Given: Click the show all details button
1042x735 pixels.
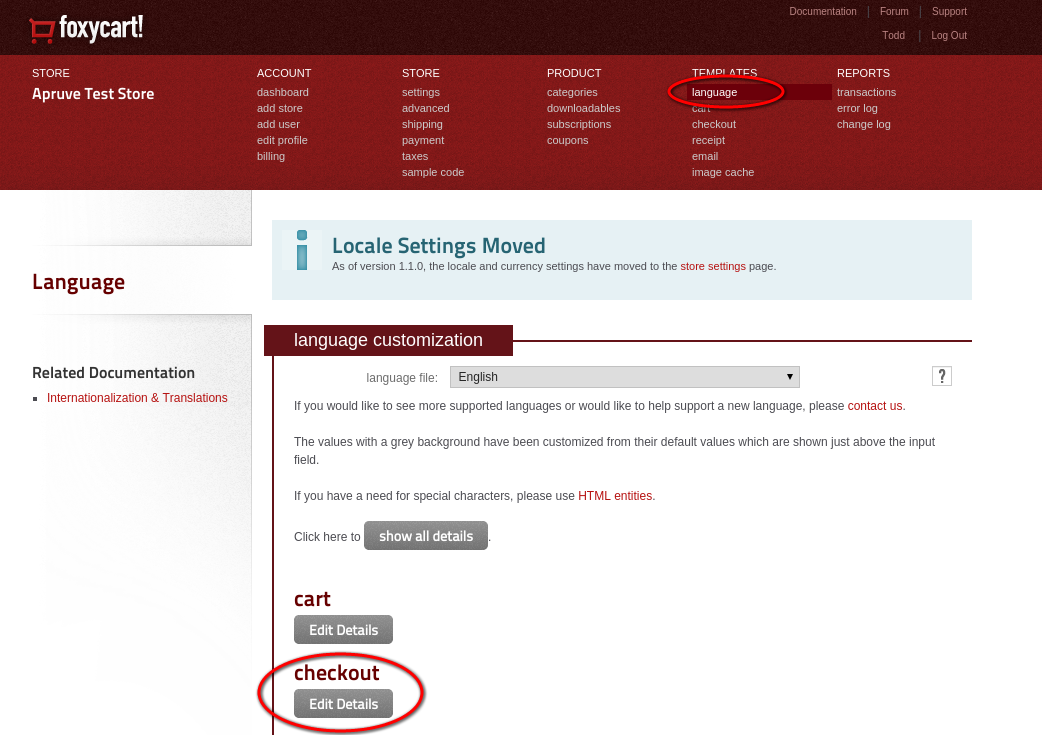Looking at the screenshot, I should 426,536.
